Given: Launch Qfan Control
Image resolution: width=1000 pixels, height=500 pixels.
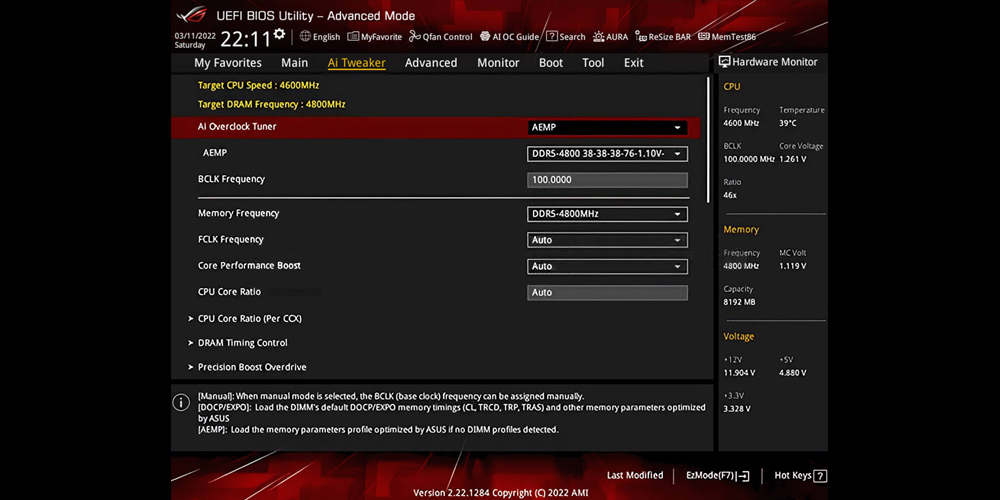Looking at the screenshot, I should coord(441,37).
